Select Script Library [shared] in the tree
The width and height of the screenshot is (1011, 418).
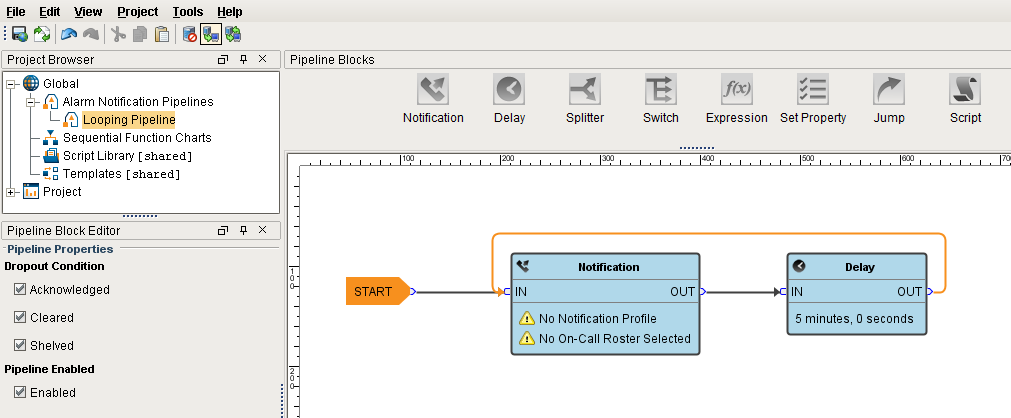(128, 155)
